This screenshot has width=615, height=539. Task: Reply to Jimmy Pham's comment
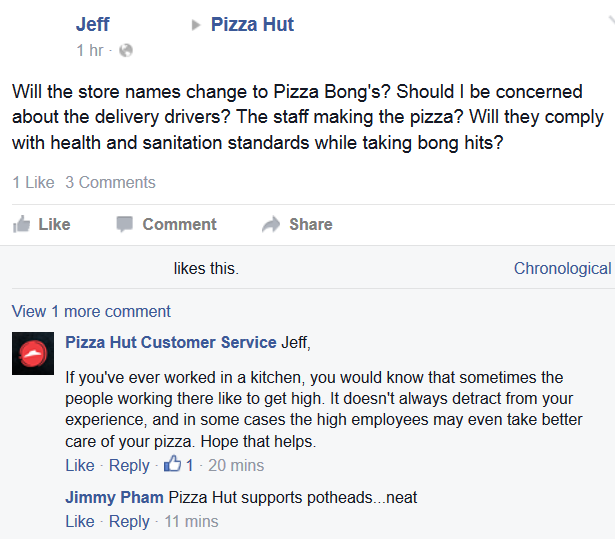(x=129, y=522)
